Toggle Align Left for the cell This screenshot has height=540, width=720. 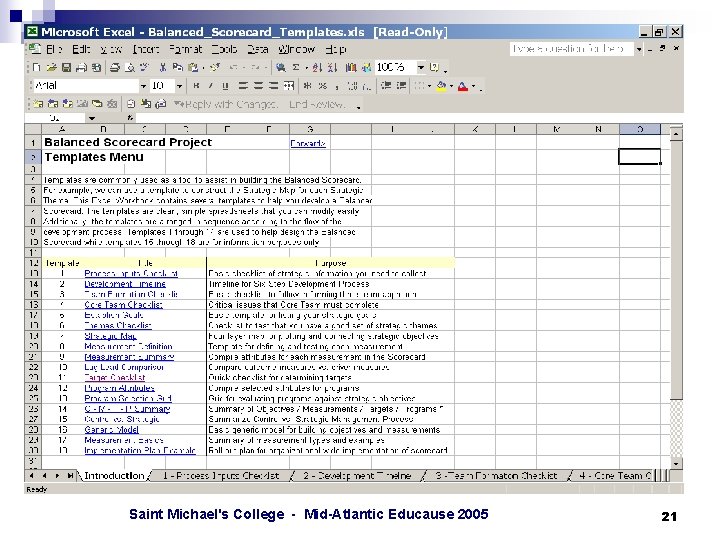[243, 86]
